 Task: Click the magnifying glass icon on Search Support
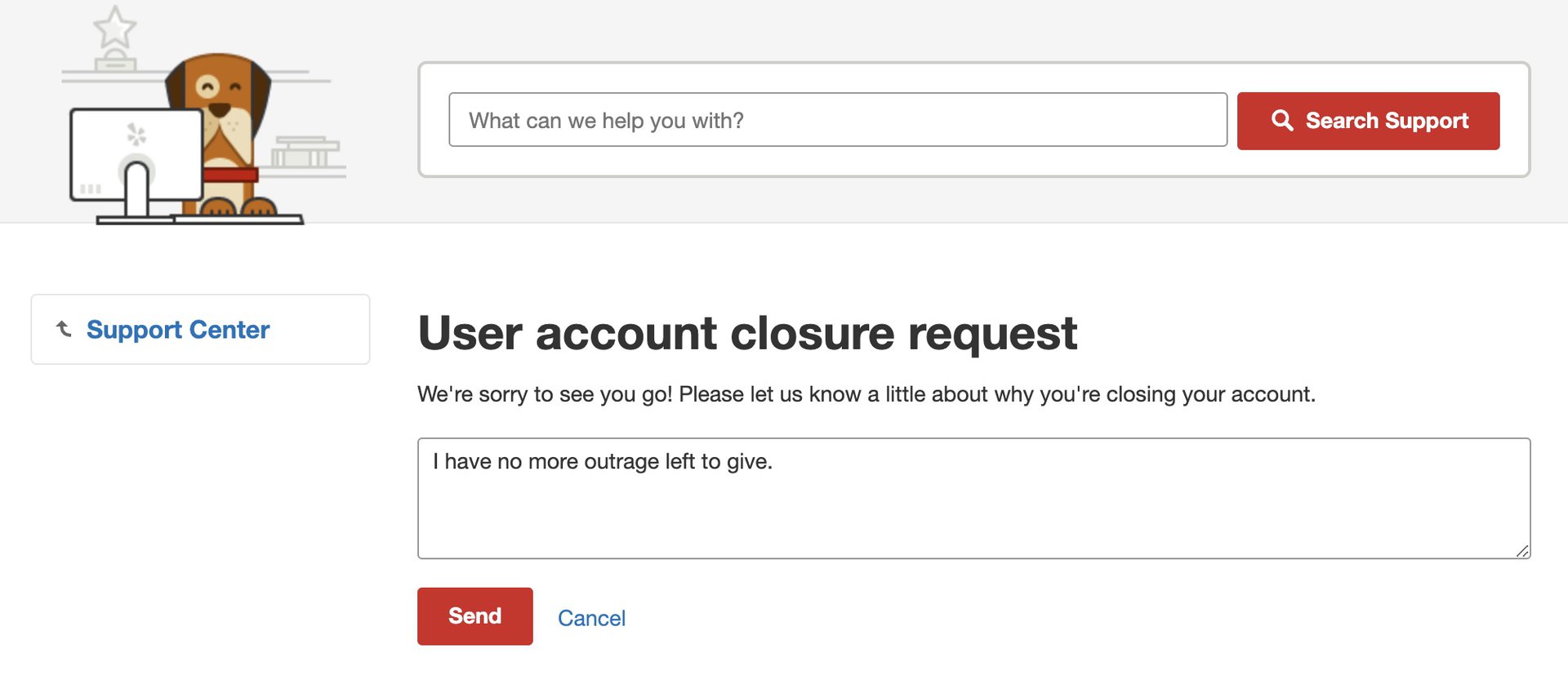click(1282, 121)
